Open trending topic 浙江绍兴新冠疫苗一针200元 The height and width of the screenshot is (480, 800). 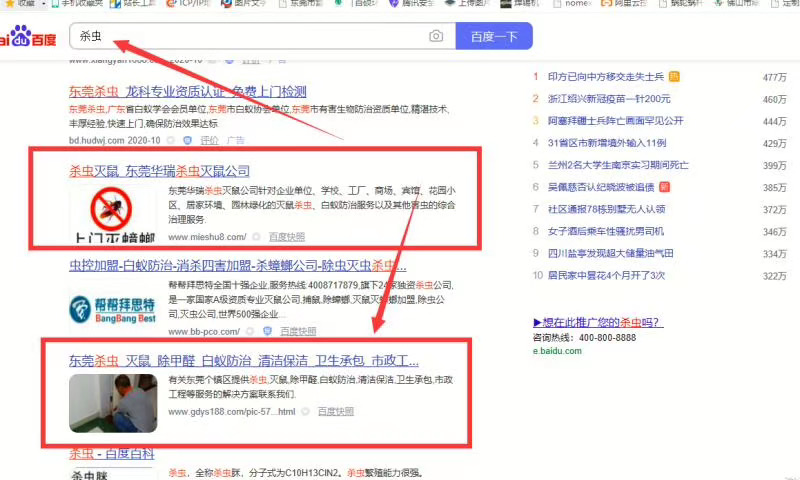click(609, 98)
